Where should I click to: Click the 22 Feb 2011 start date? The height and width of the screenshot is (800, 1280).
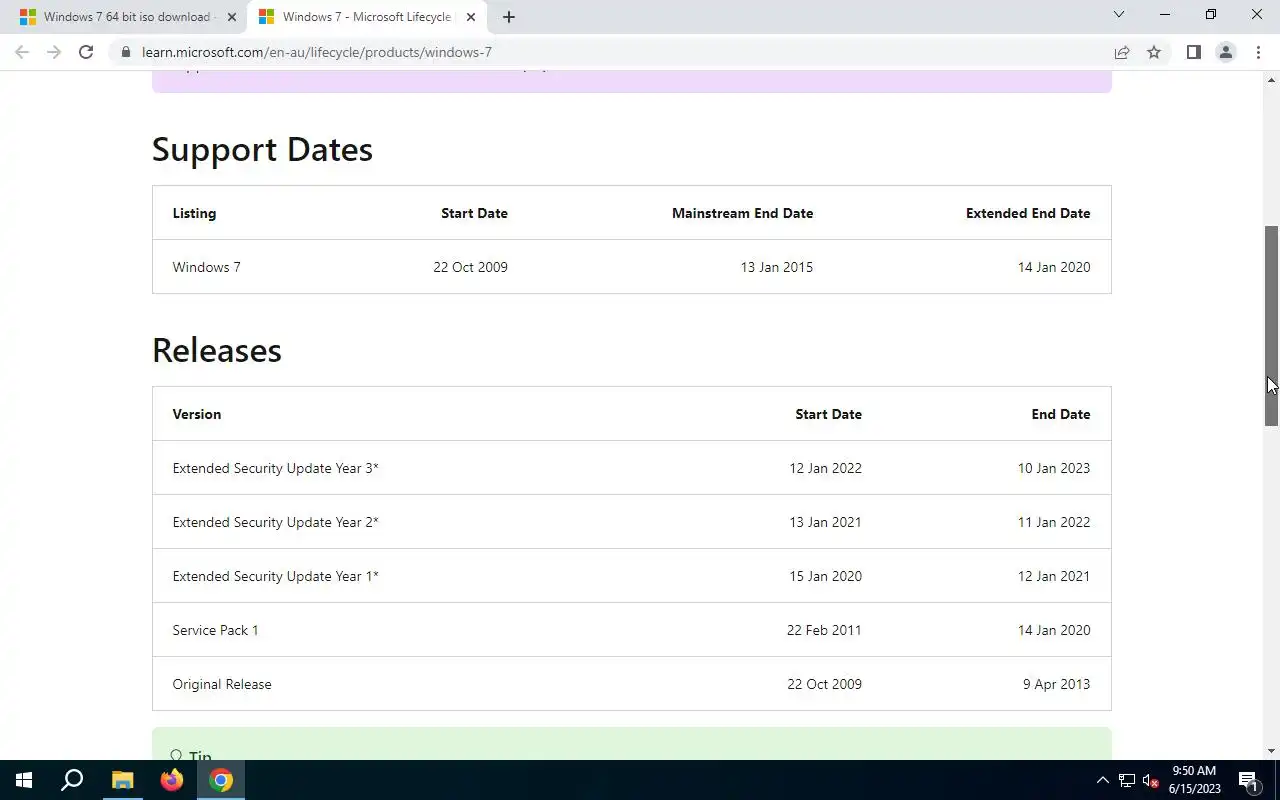(824, 630)
